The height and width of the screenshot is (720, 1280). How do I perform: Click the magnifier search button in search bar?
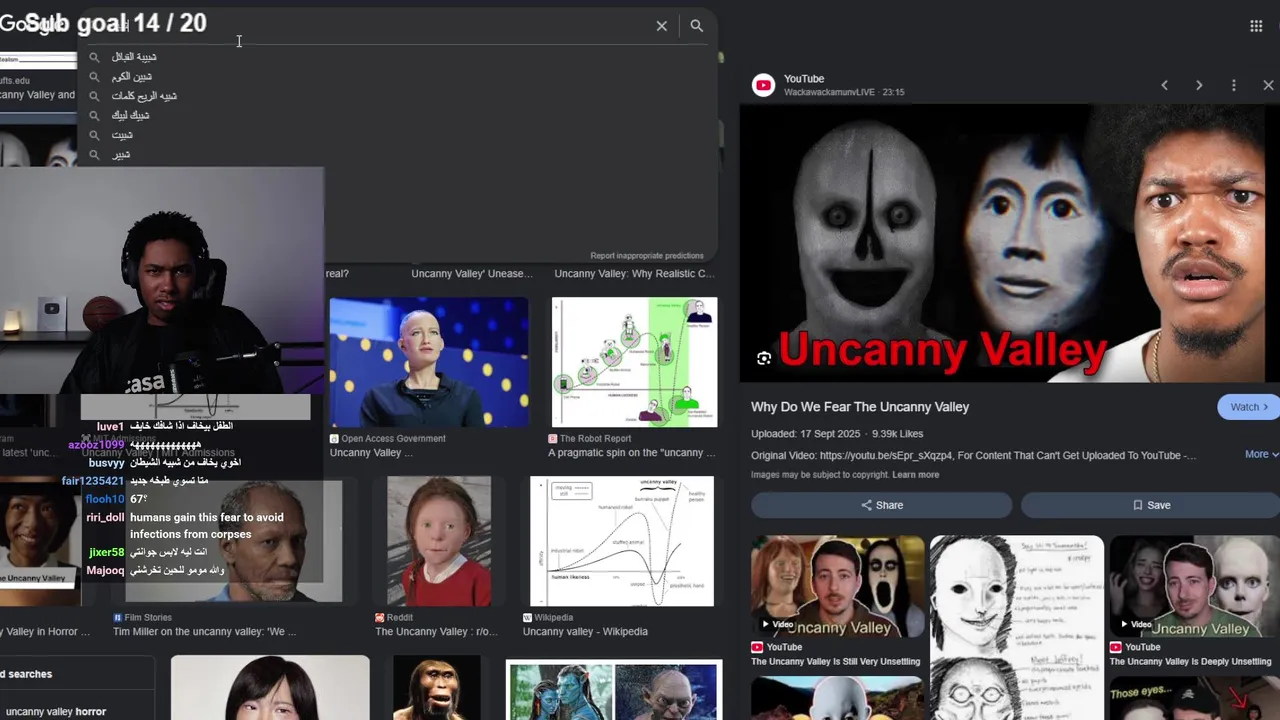pyautogui.click(x=697, y=26)
